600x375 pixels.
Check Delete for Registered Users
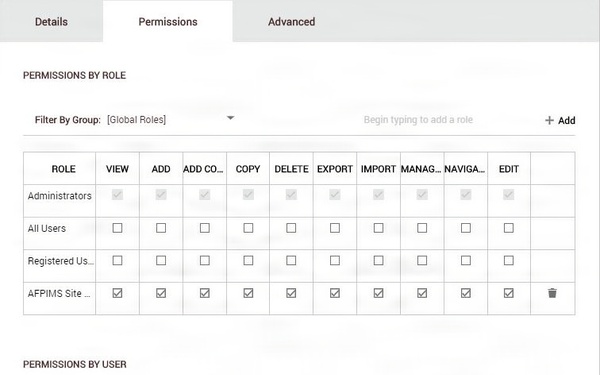(291, 261)
